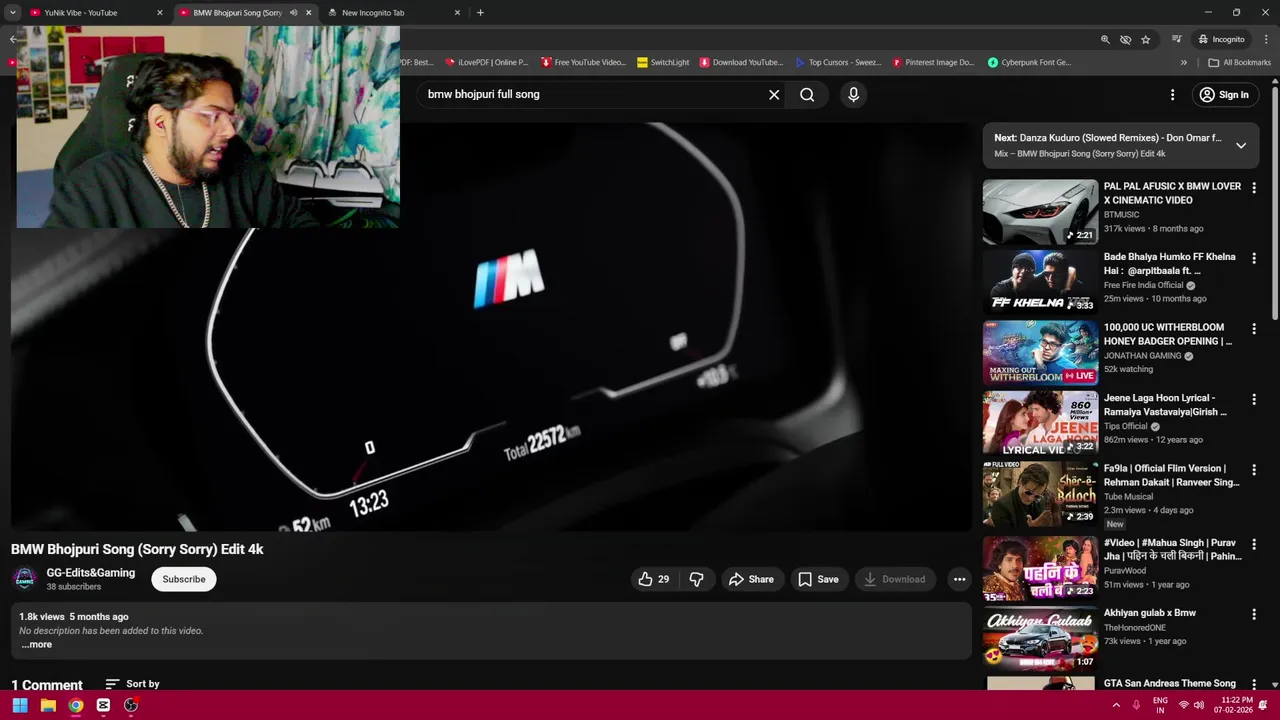This screenshot has width=1280, height=720.
Task: Open the media control icon in toolbar
Action: [x=1176, y=40]
